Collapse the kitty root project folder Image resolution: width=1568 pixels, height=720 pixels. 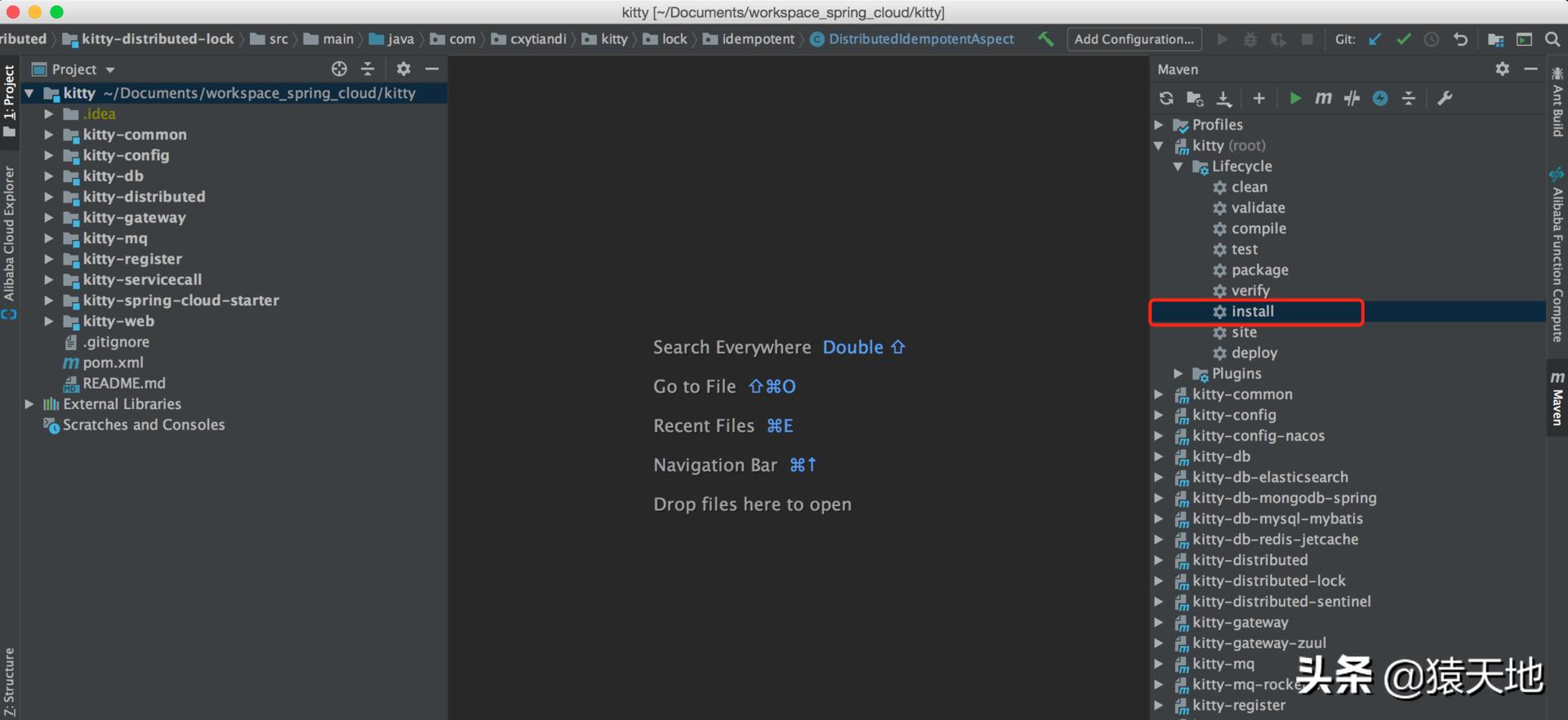click(x=29, y=94)
